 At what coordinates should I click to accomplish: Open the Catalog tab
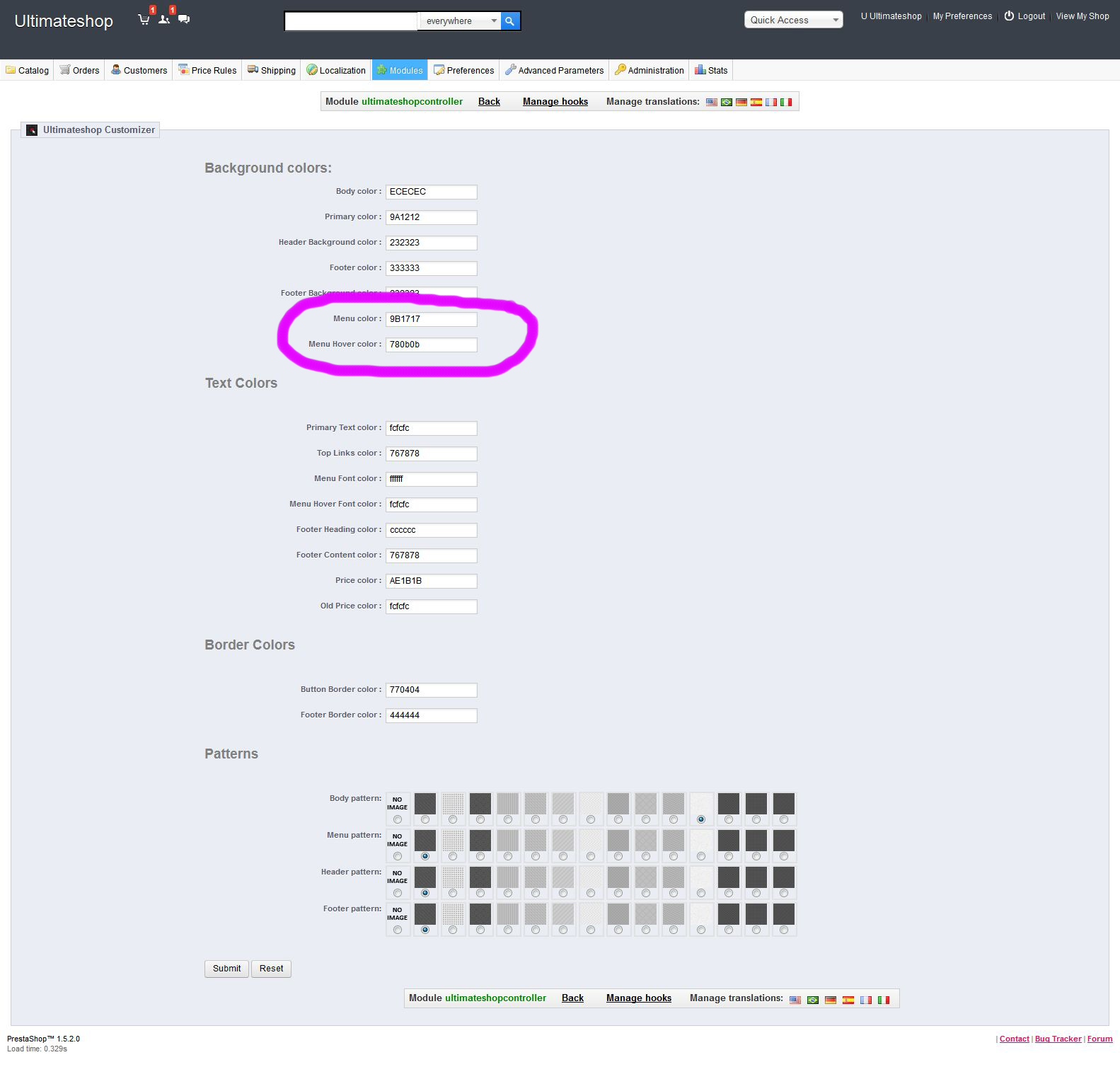tap(28, 70)
